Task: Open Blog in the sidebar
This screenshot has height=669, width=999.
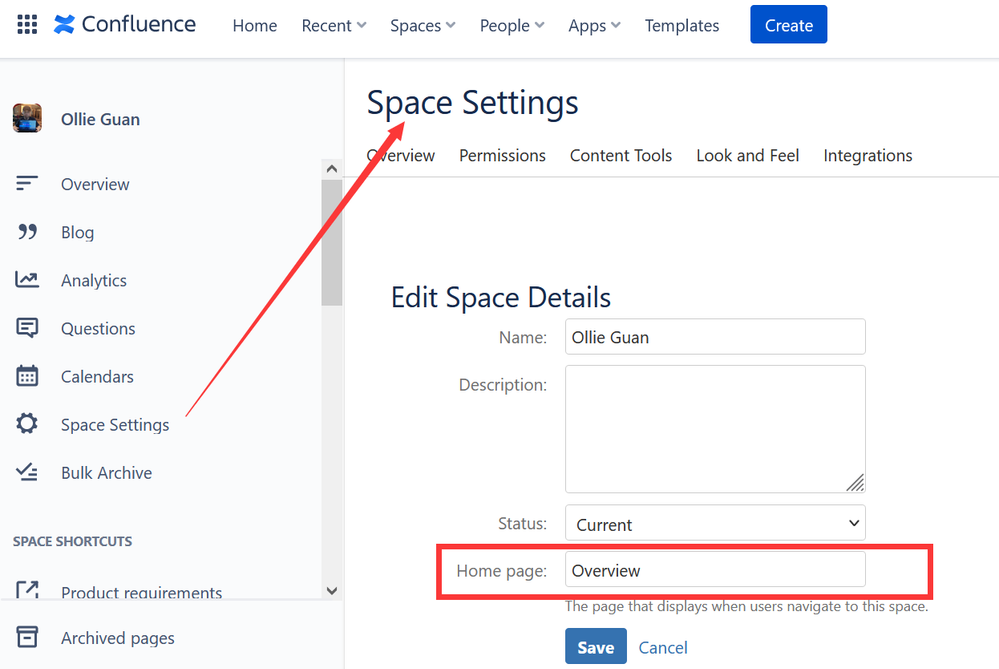Action: click(x=77, y=233)
